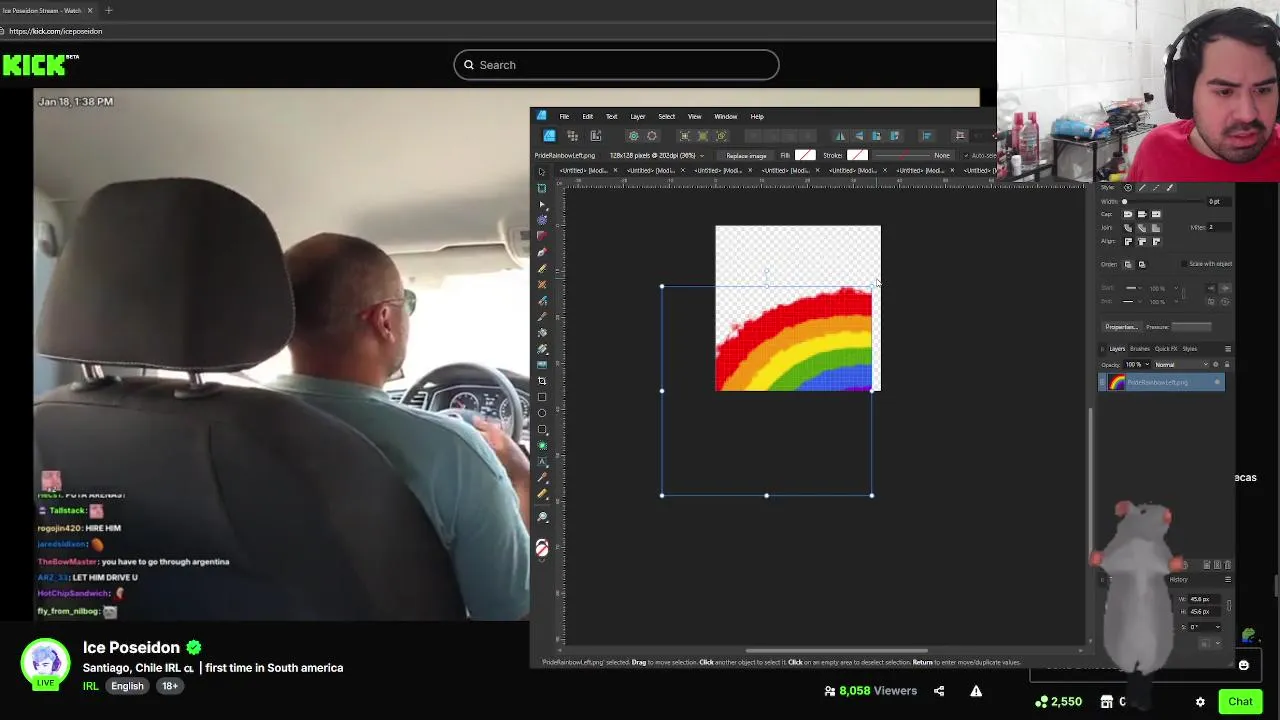
Task: Click the Flip Horizontal toolbar icon
Action: [840, 135]
